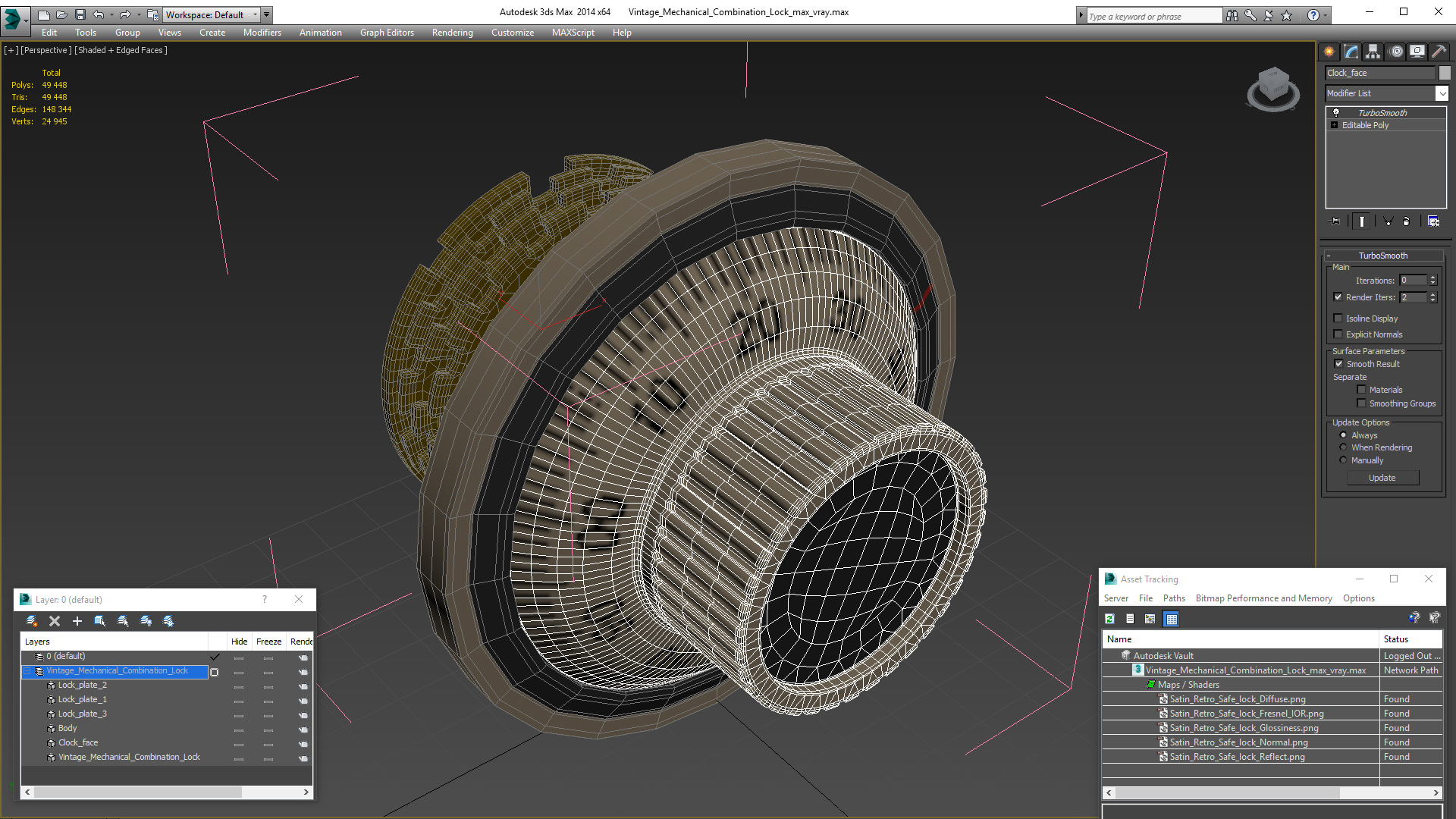Remove modifier from the stack icon
Image resolution: width=1456 pixels, height=819 pixels.
coord(1407,221)
